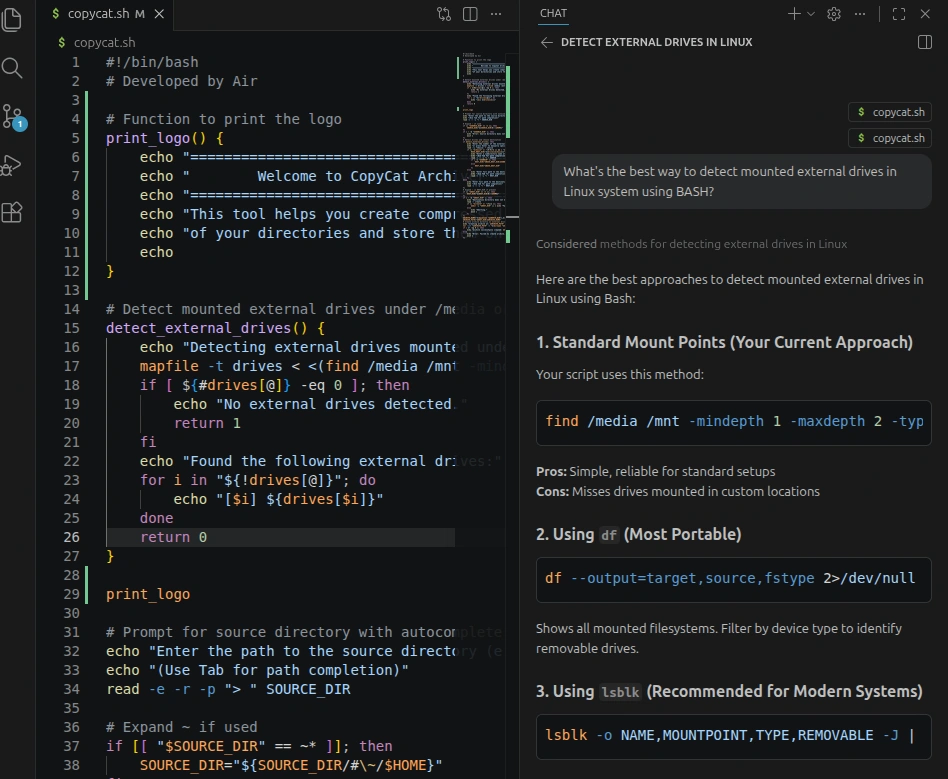
Task: Expand the 'Considered methods' thinking line
Action: tap(691, 244)
